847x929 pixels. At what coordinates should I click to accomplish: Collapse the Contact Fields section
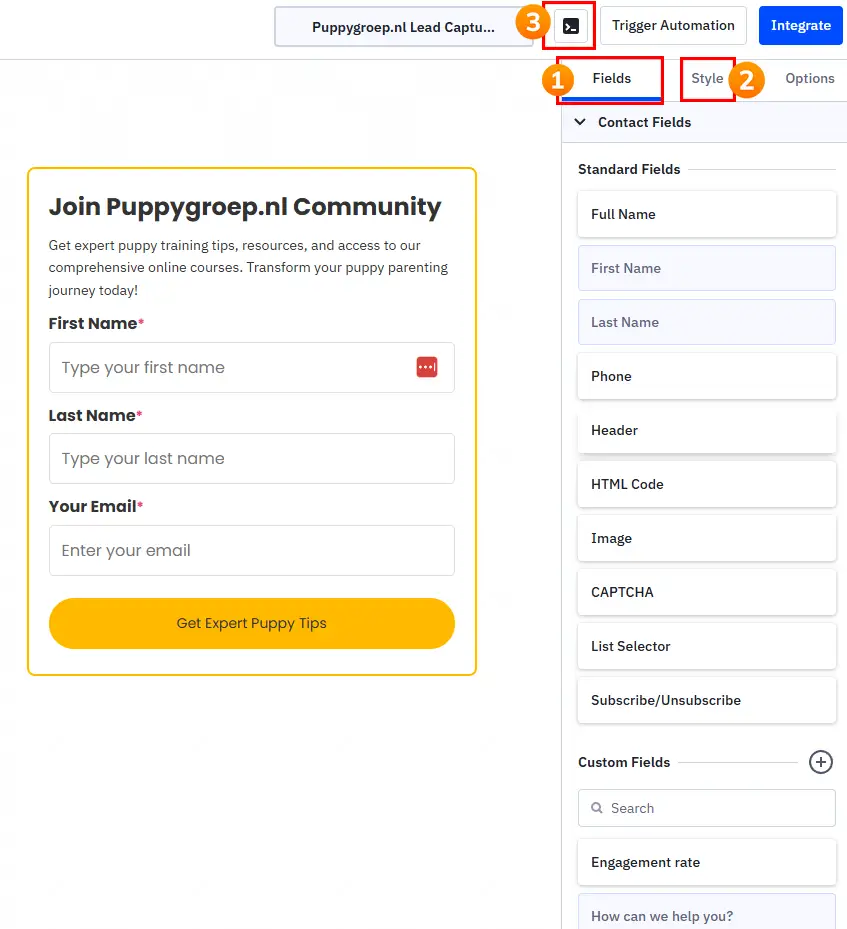click(580, 122)
